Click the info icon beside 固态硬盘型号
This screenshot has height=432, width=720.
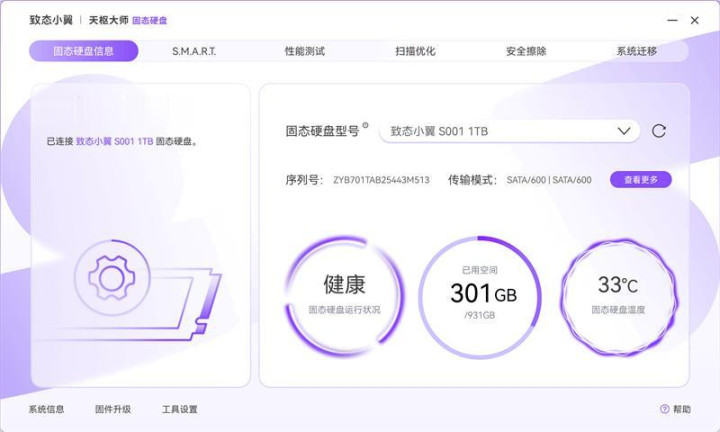[366, 125]
